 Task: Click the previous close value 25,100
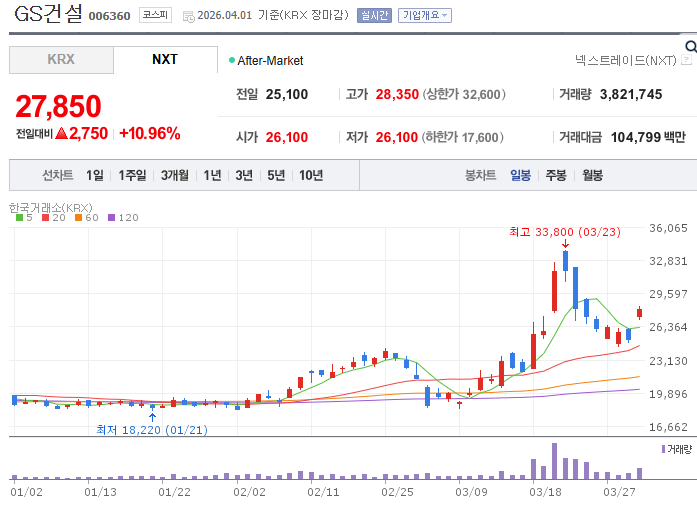coord(287,95)
